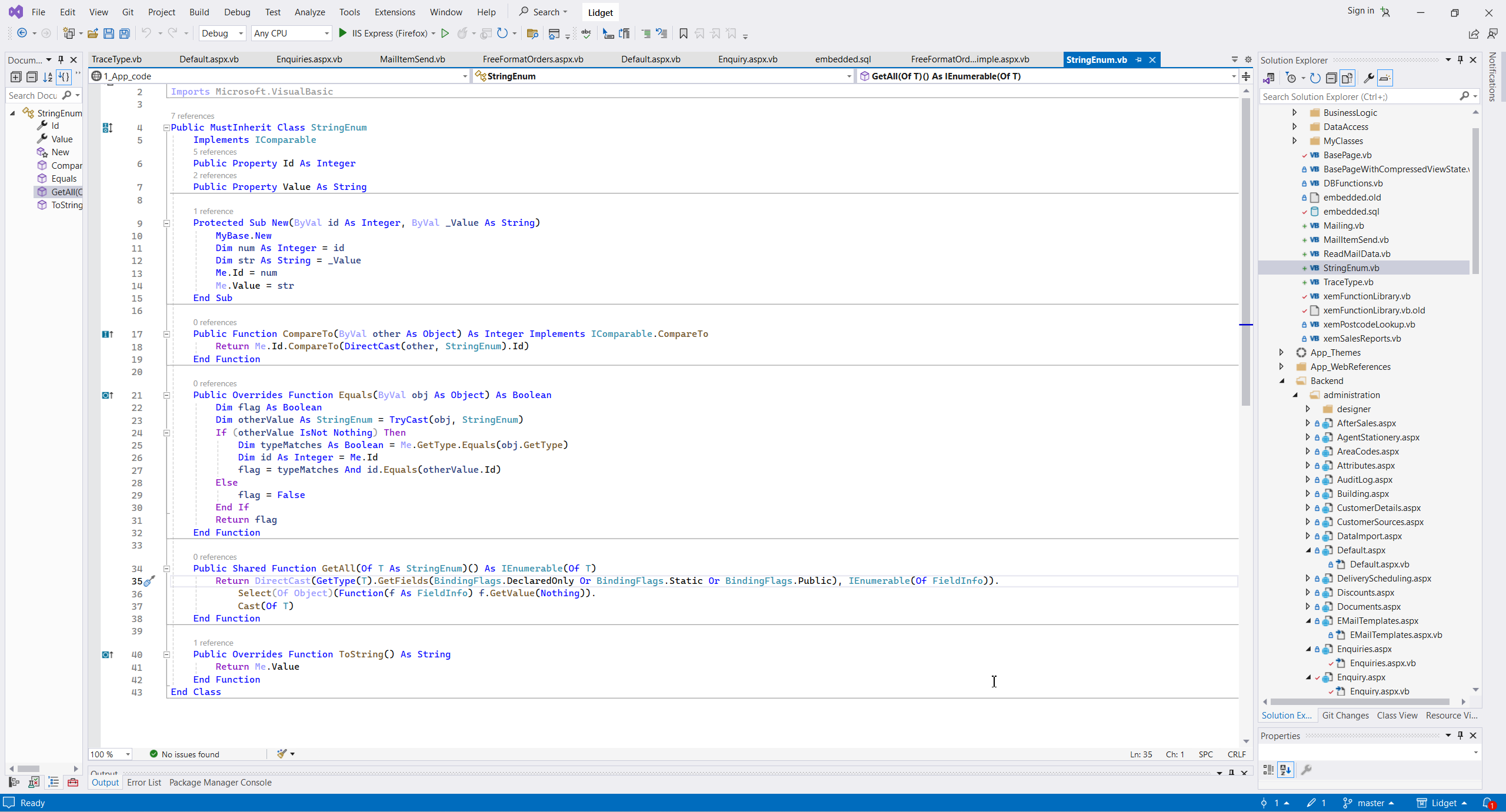The height and width of the screenshot is (812, 1506).
Task: Click the Open File toolbar icon
Action: [93, 34]
